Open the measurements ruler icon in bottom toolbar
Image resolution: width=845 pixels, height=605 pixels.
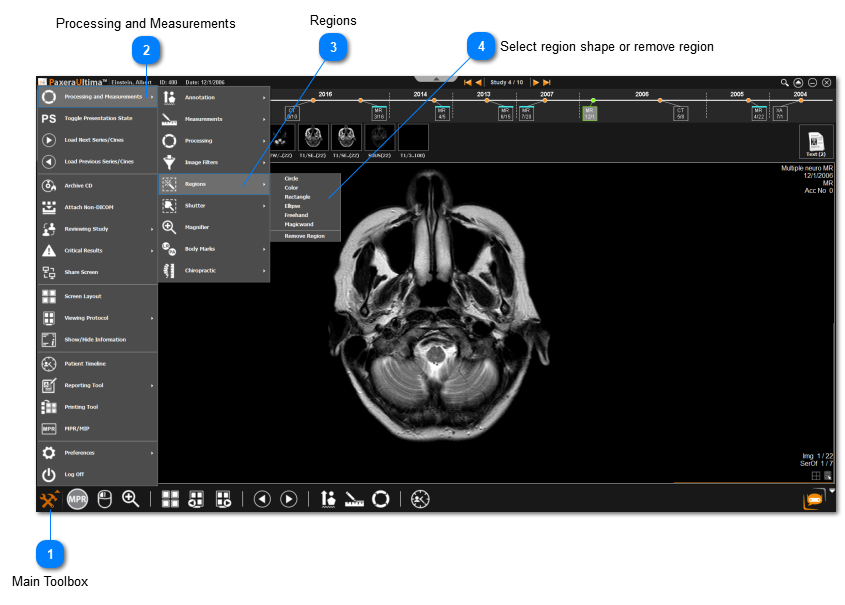point(353,499)
